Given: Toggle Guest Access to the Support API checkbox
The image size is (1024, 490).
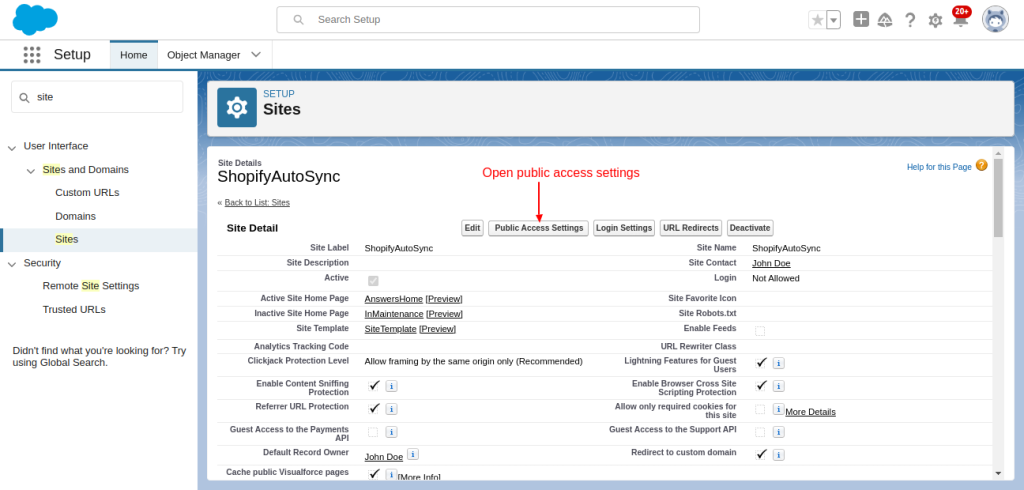Looking at the screenshot, I should [x=760, y=432].
